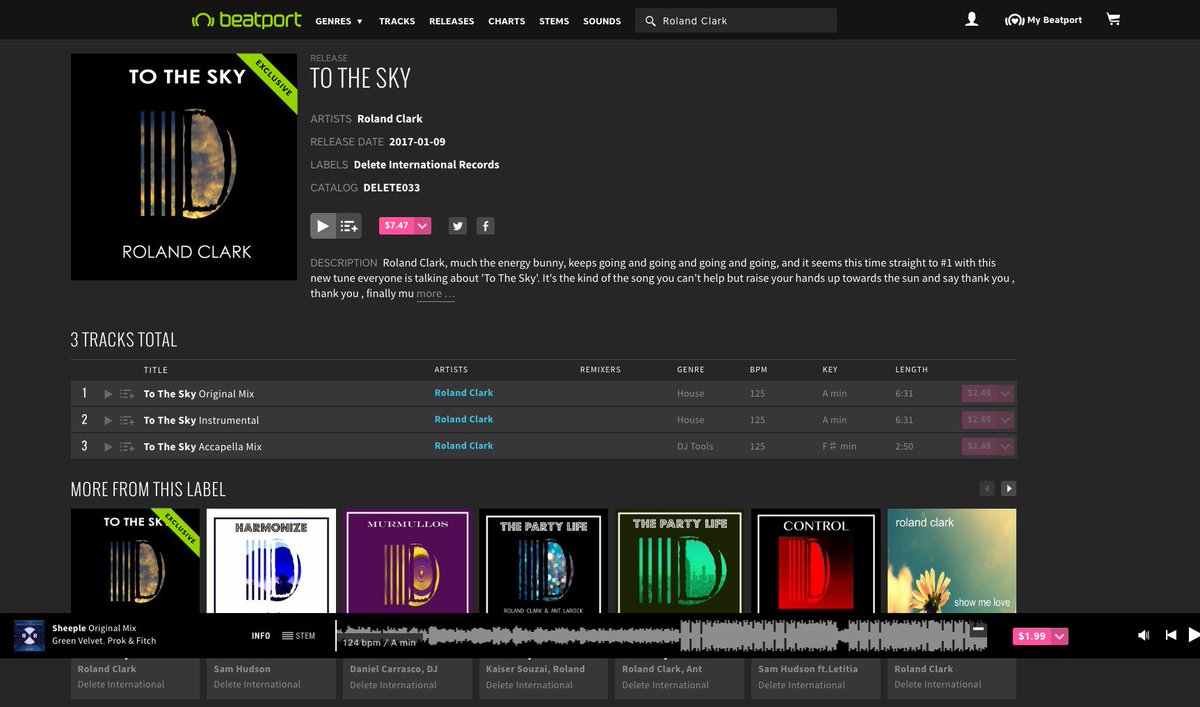Expand price dropdown in Accapella Mix row

point(1005,446)
